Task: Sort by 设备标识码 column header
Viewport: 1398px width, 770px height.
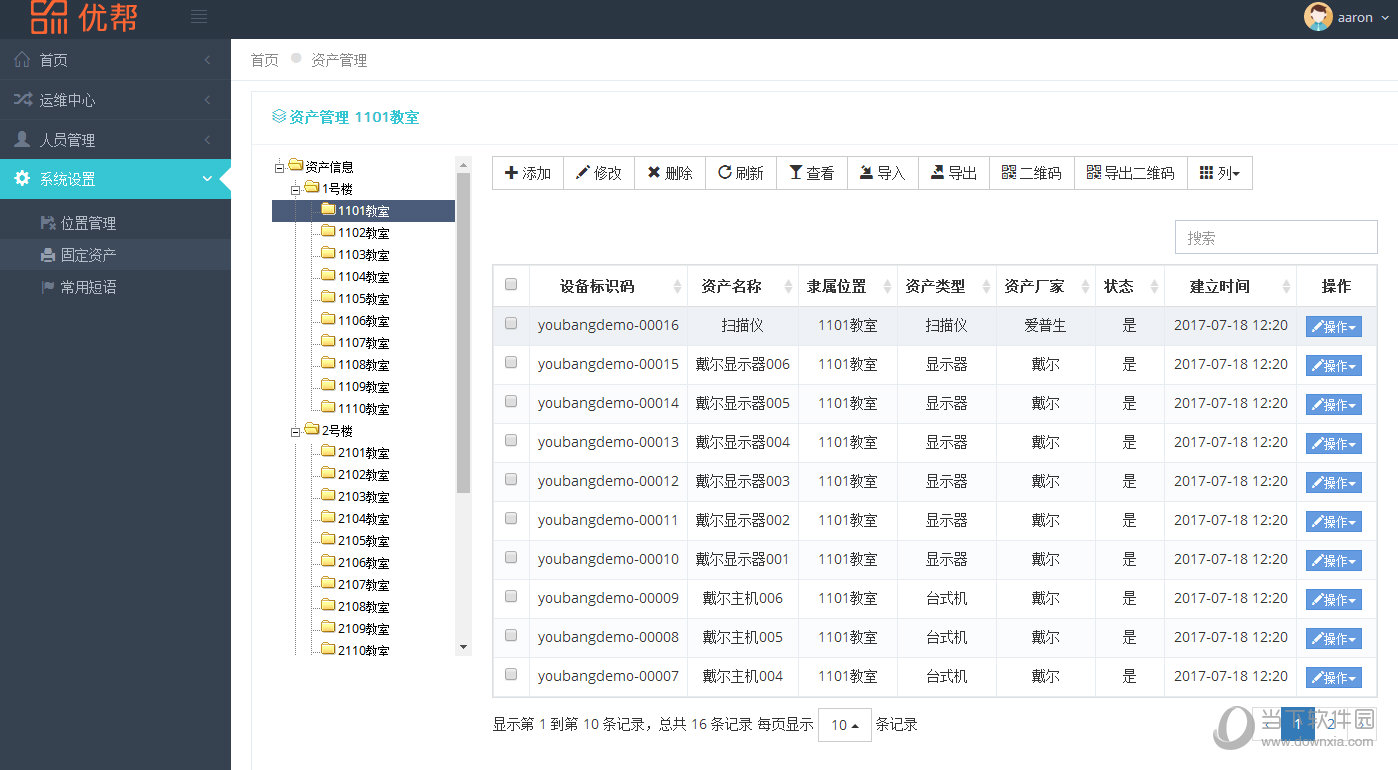Action: click(608, 286)
